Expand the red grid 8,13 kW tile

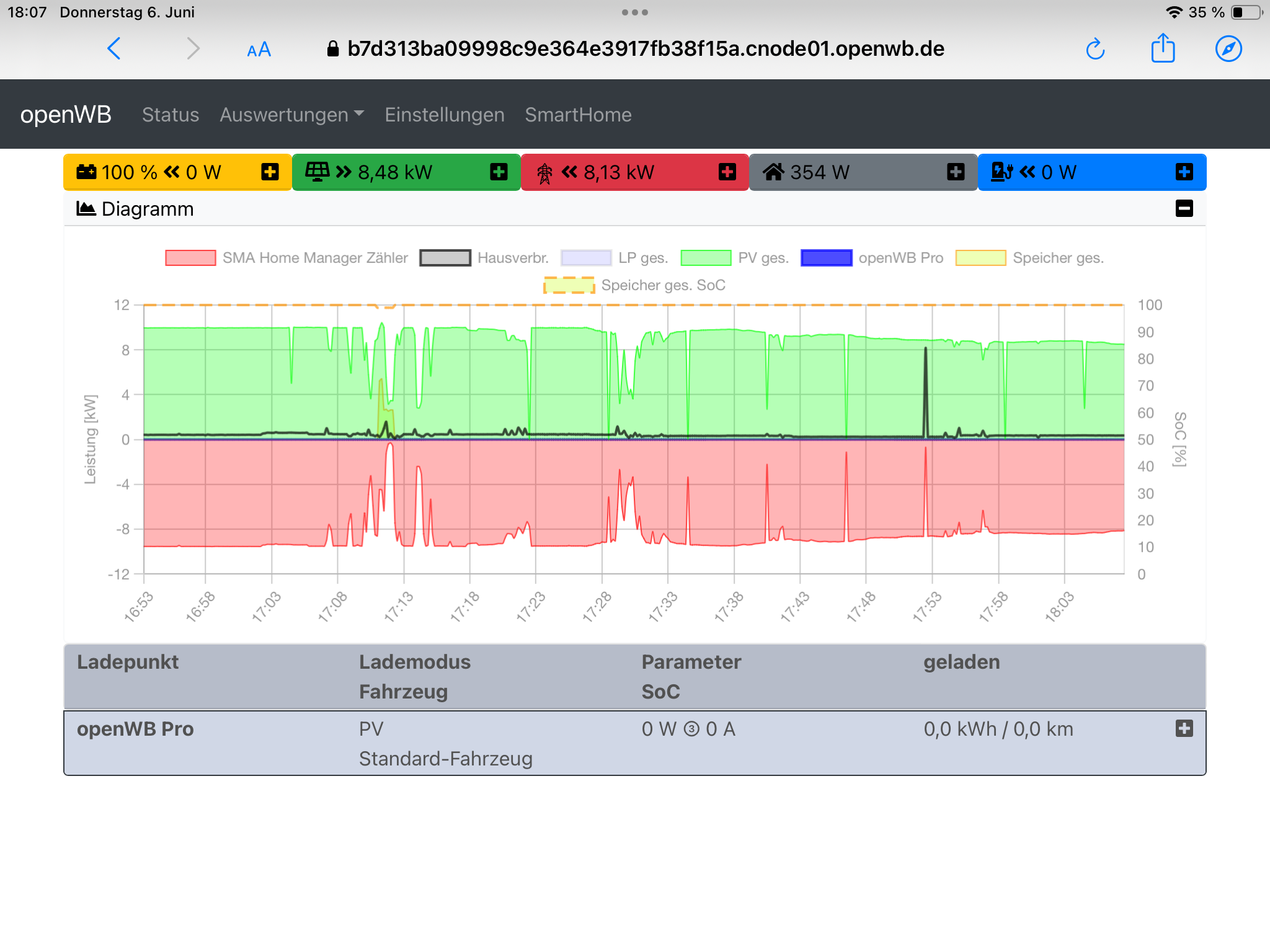click(x=727, y=172)
